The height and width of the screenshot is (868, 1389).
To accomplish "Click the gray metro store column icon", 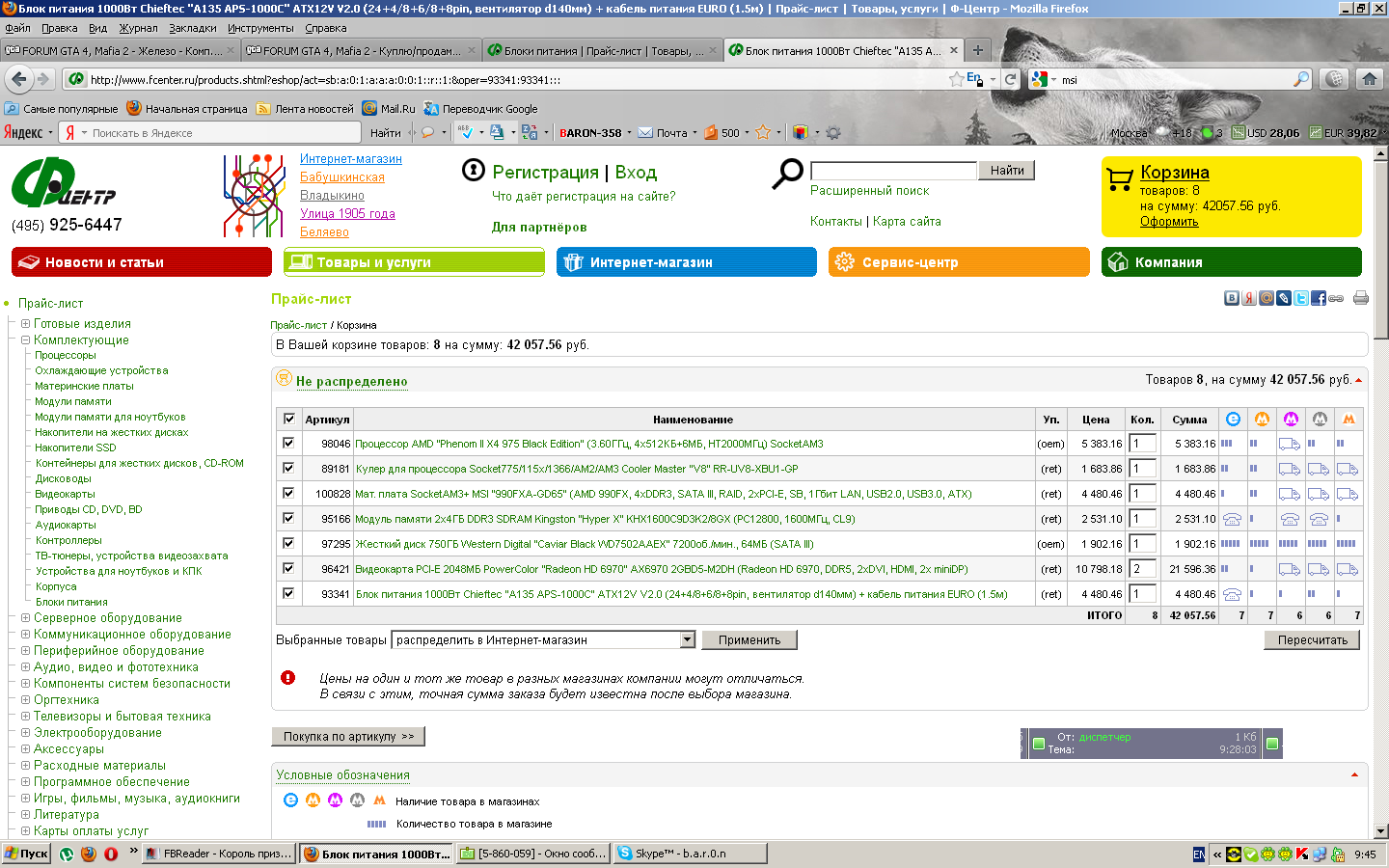I will [1320, 419].
